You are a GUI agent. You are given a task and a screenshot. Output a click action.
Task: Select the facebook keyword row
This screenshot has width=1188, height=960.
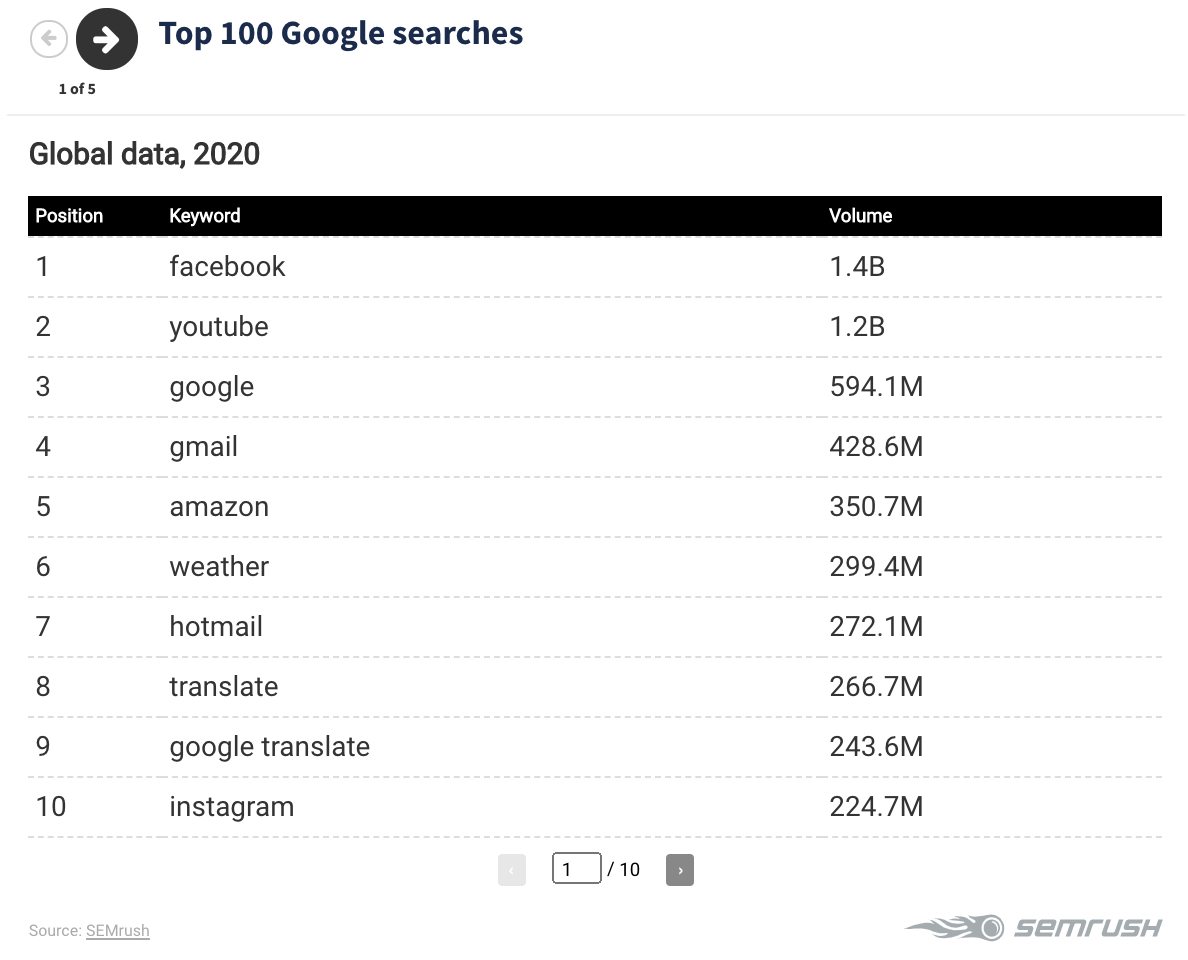tap(595, 267)
